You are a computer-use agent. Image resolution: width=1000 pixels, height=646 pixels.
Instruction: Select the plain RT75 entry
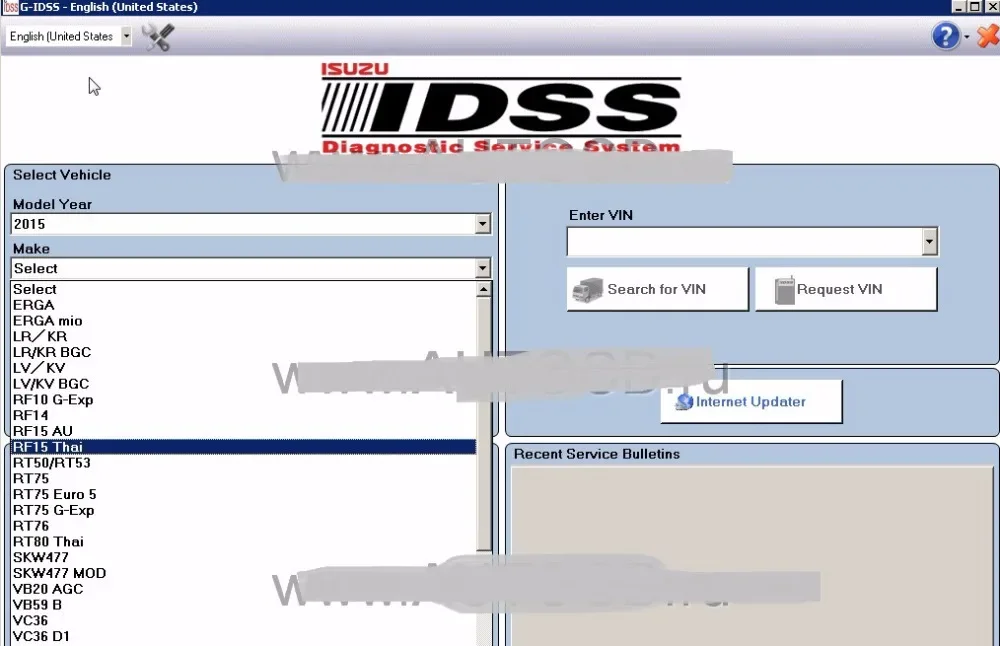coord(243,478)
